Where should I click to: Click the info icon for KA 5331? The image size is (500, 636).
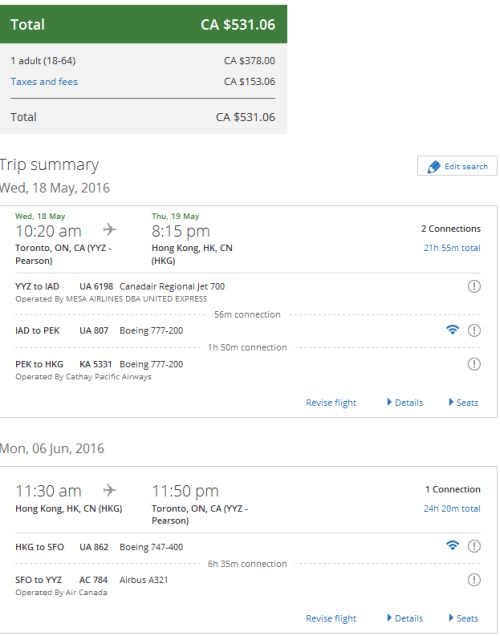(x=474, y=364)
